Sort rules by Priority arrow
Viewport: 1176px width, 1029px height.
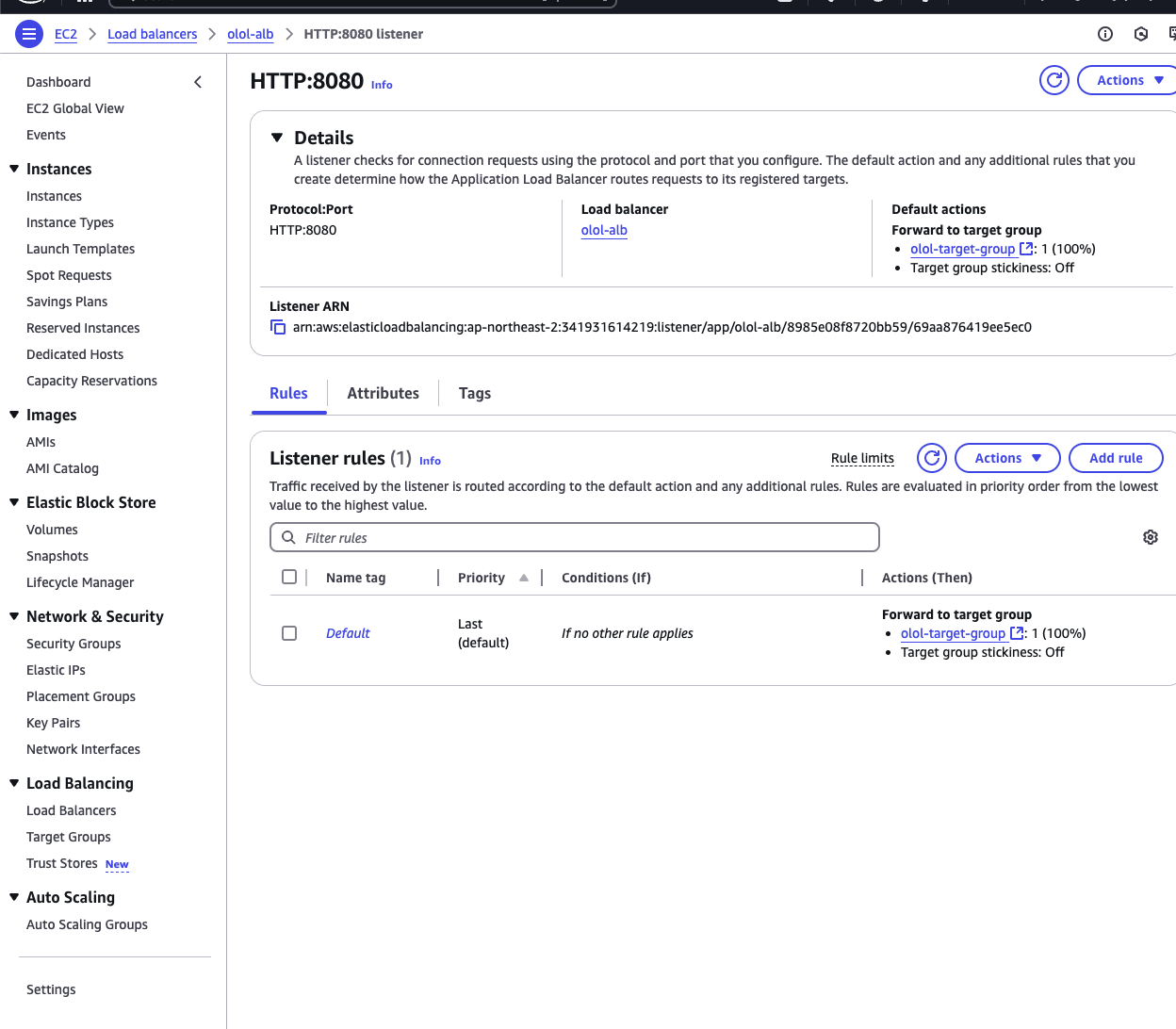524,578
